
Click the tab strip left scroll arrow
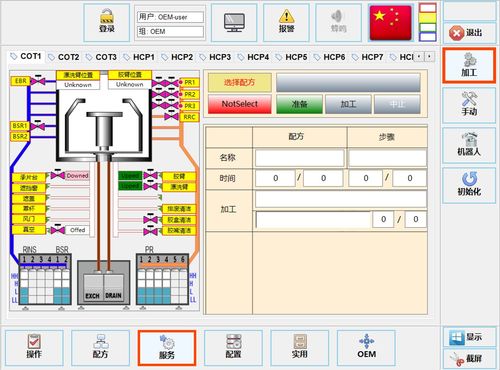(419, 57)
